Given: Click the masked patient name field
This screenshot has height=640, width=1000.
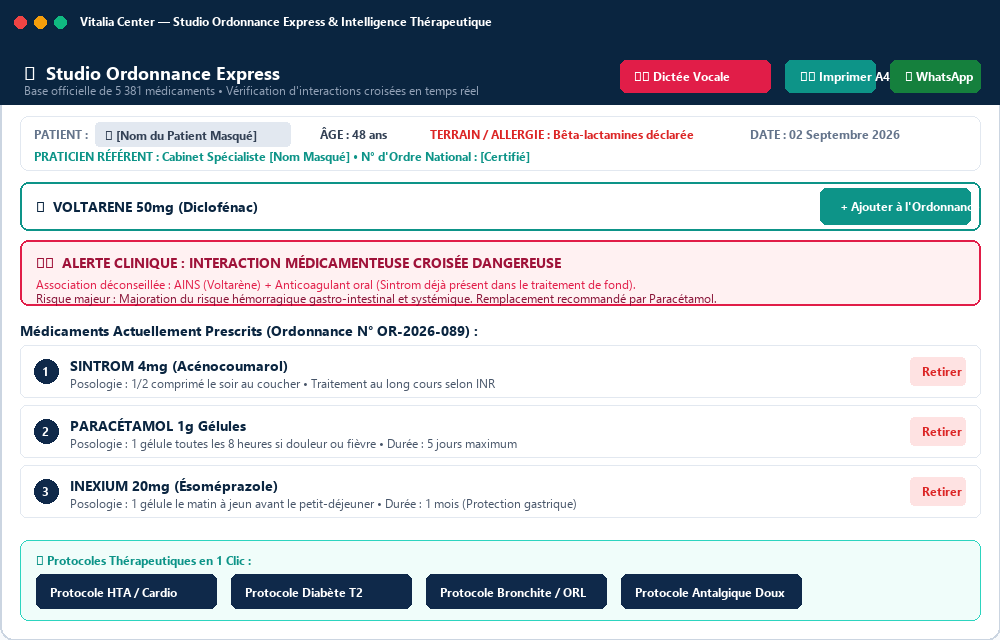Looking at the screenshot, I should pyautogui.click(x=193, y=135).
